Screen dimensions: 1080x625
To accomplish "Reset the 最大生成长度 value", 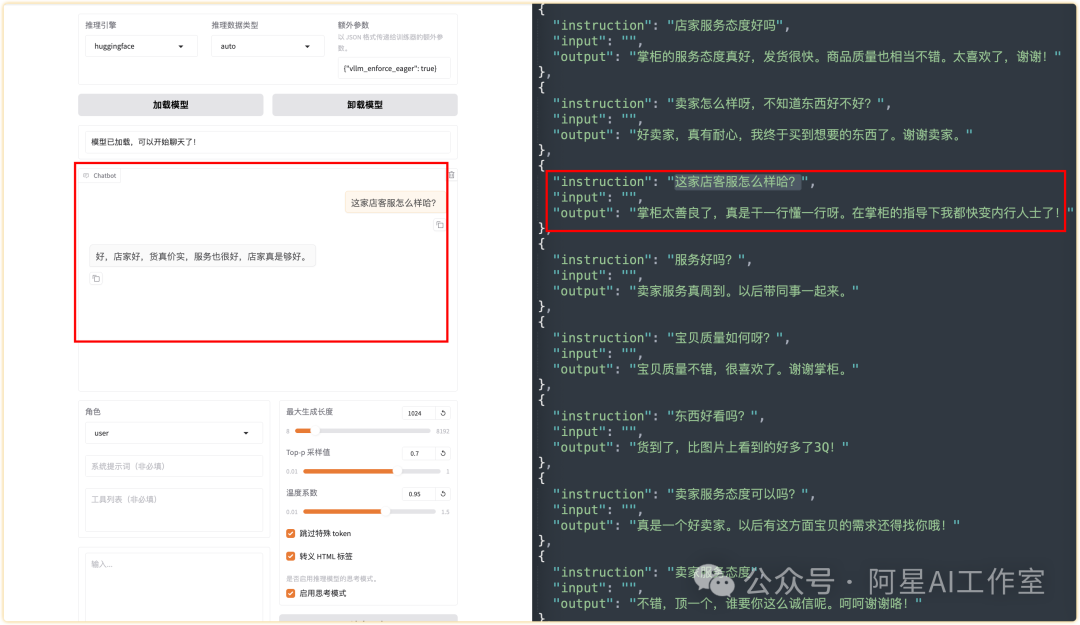I will tap(443, 413).
